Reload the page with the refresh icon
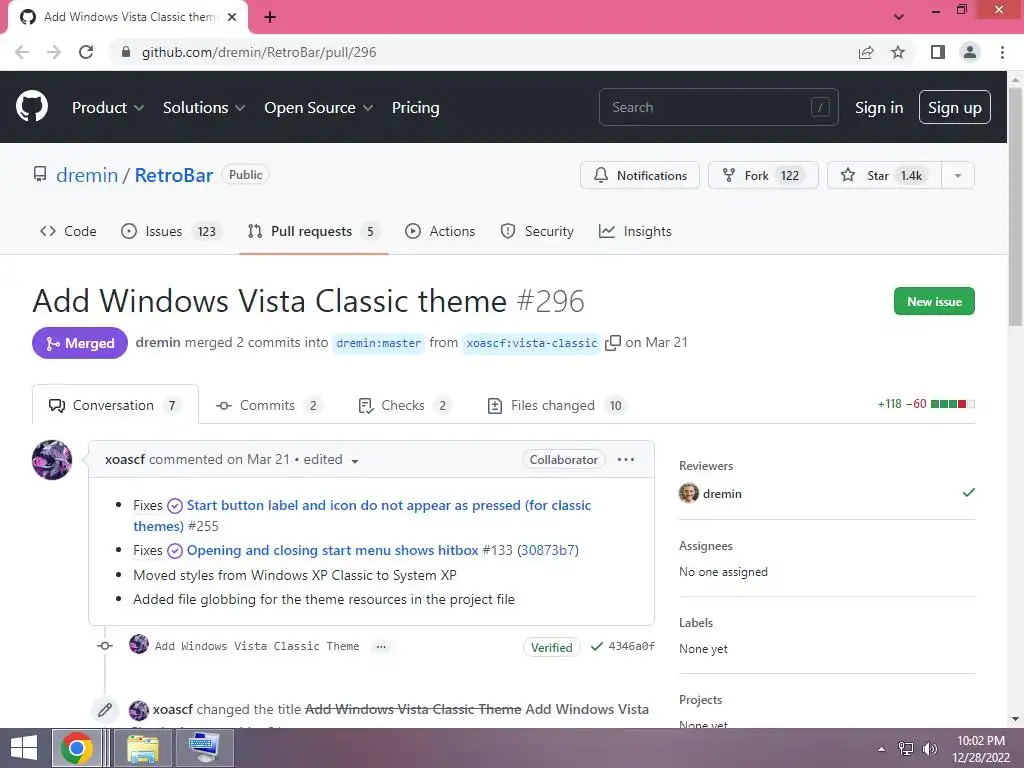This screenshot has width=1024, height=768. (86, 52)
